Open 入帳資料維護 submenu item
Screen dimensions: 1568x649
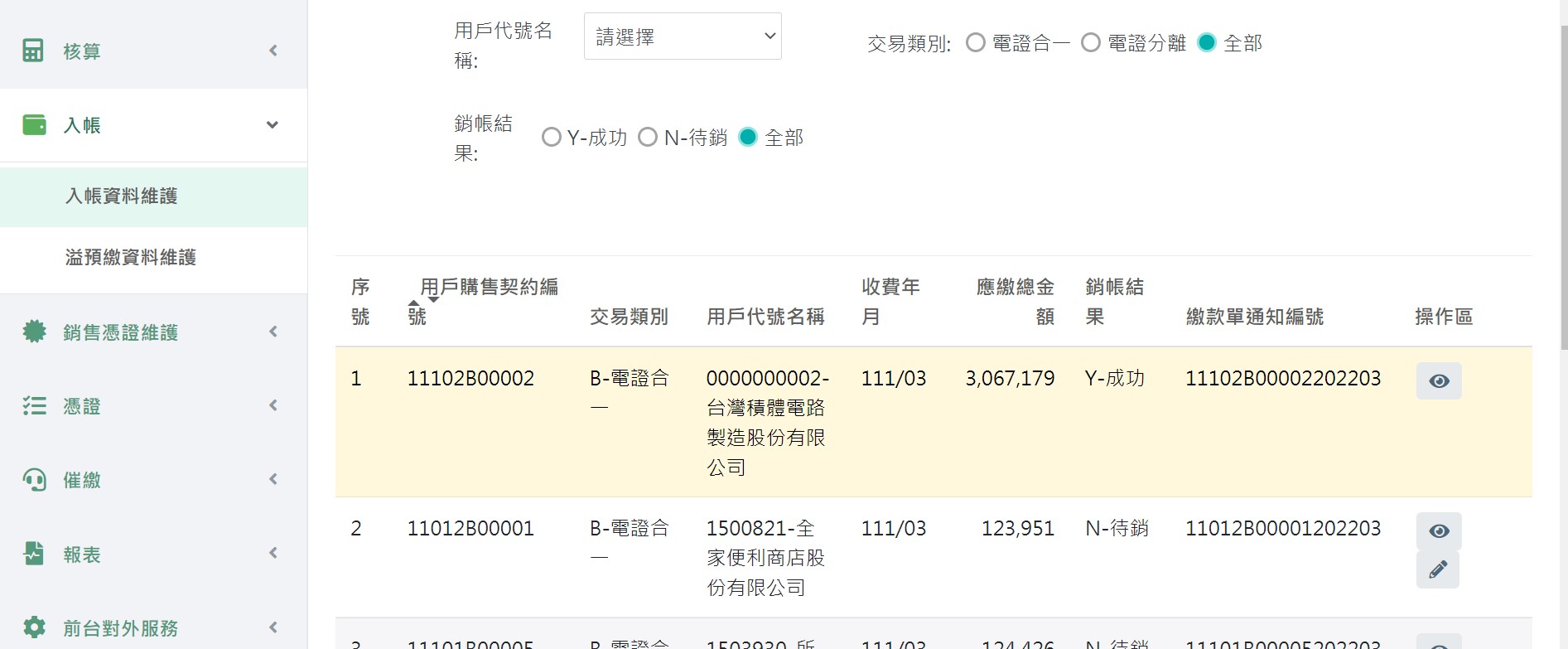[153, 196]
